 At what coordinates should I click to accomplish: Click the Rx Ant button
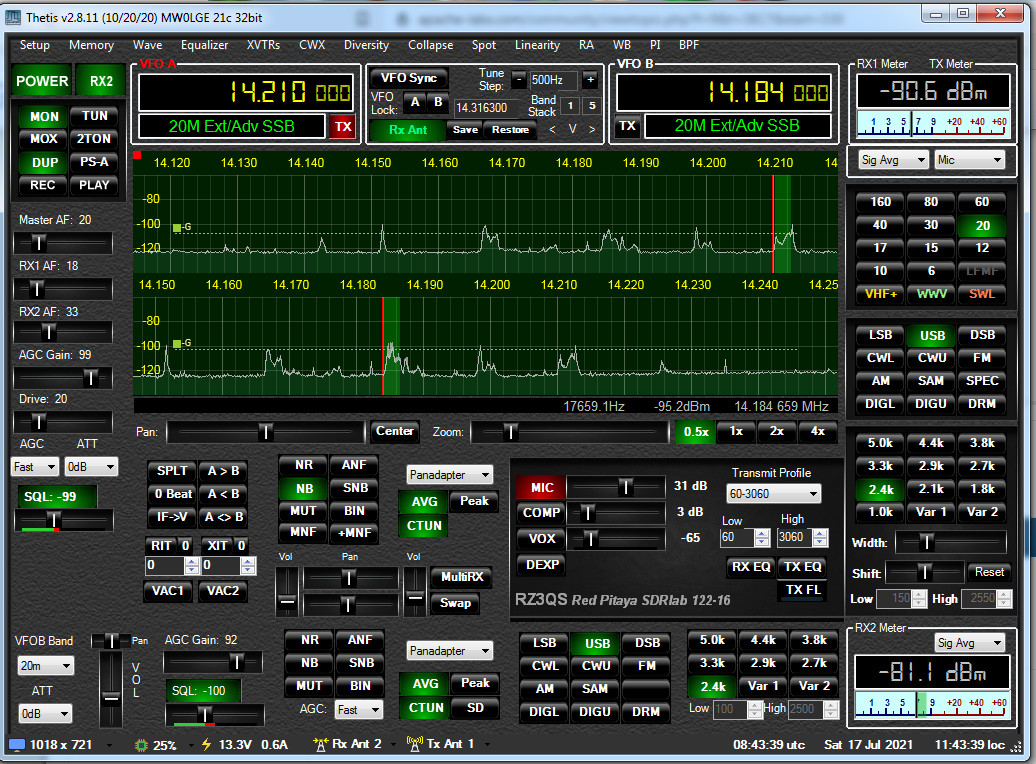point(408,130)
